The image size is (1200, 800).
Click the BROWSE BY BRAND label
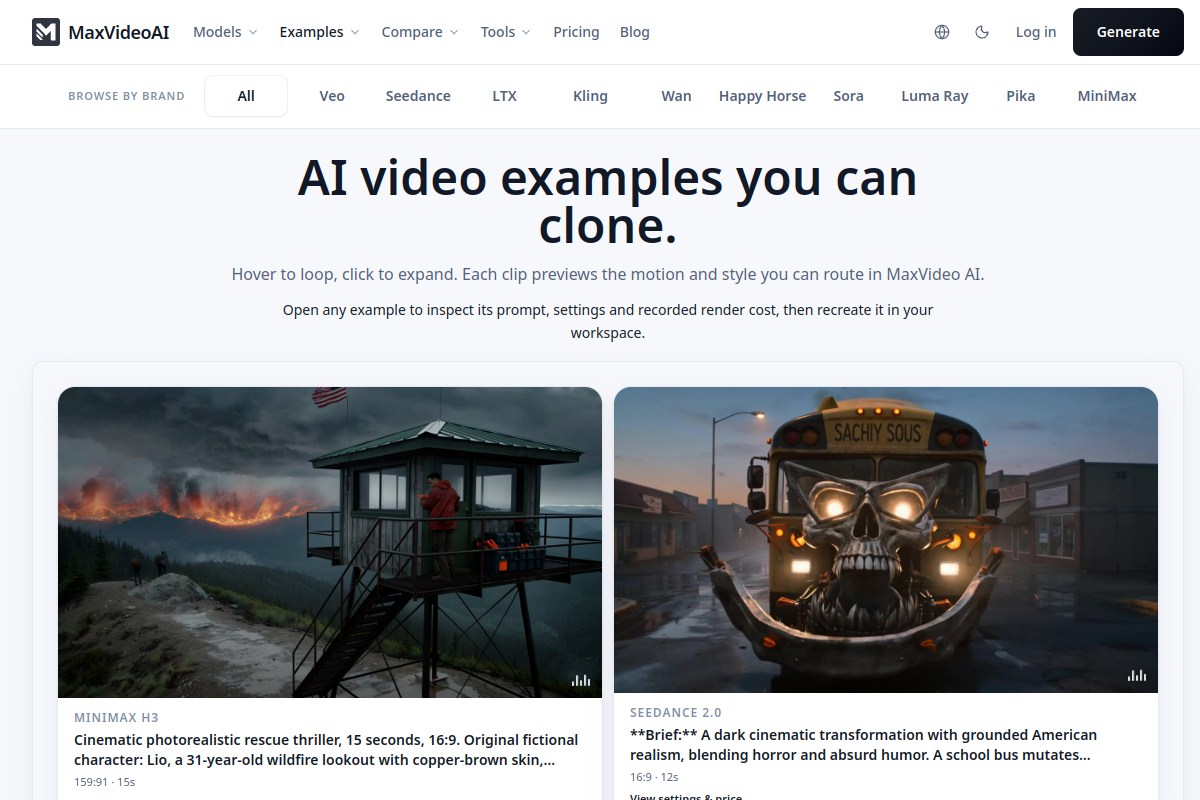(x=126, y=96)
